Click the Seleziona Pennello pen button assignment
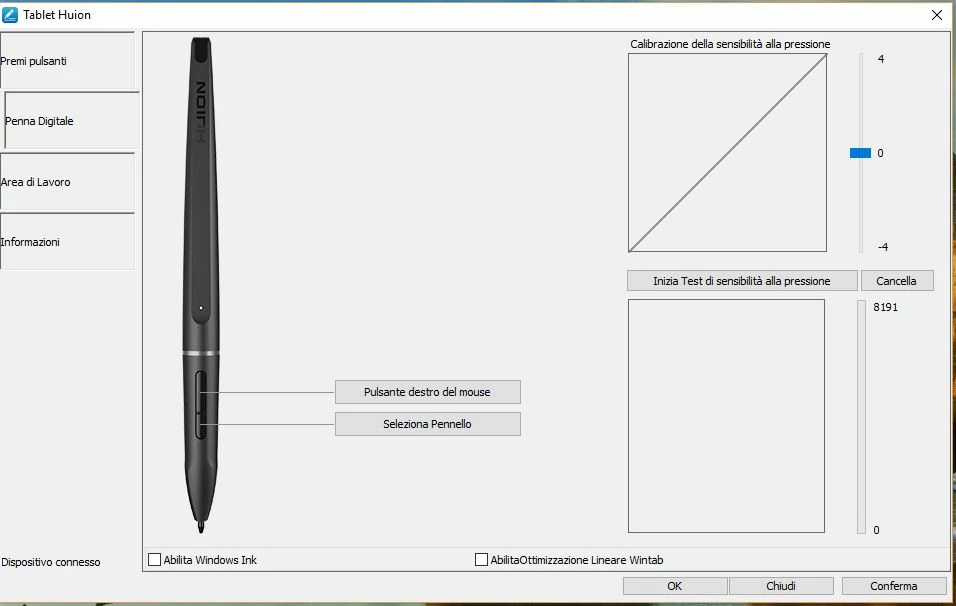 [x=427, y=424]
